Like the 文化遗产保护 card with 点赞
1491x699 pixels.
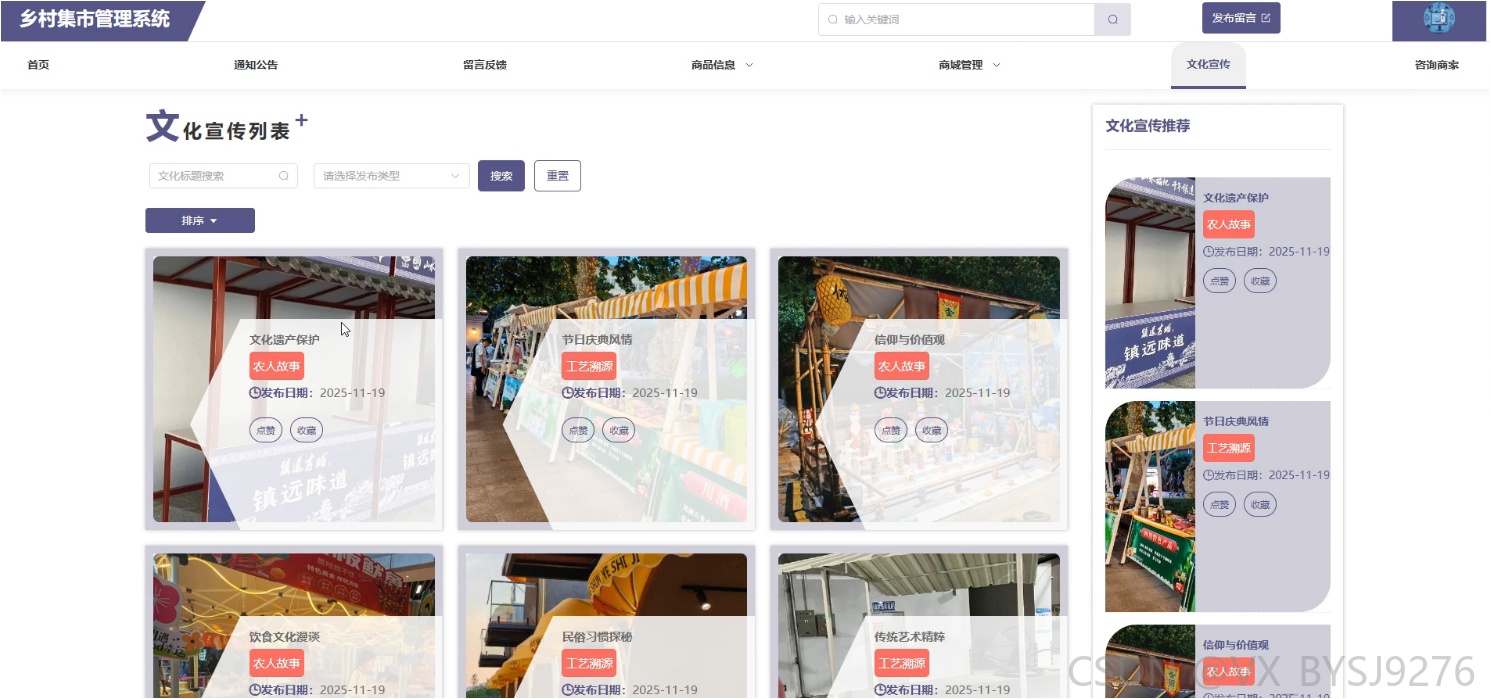(266, 430)
